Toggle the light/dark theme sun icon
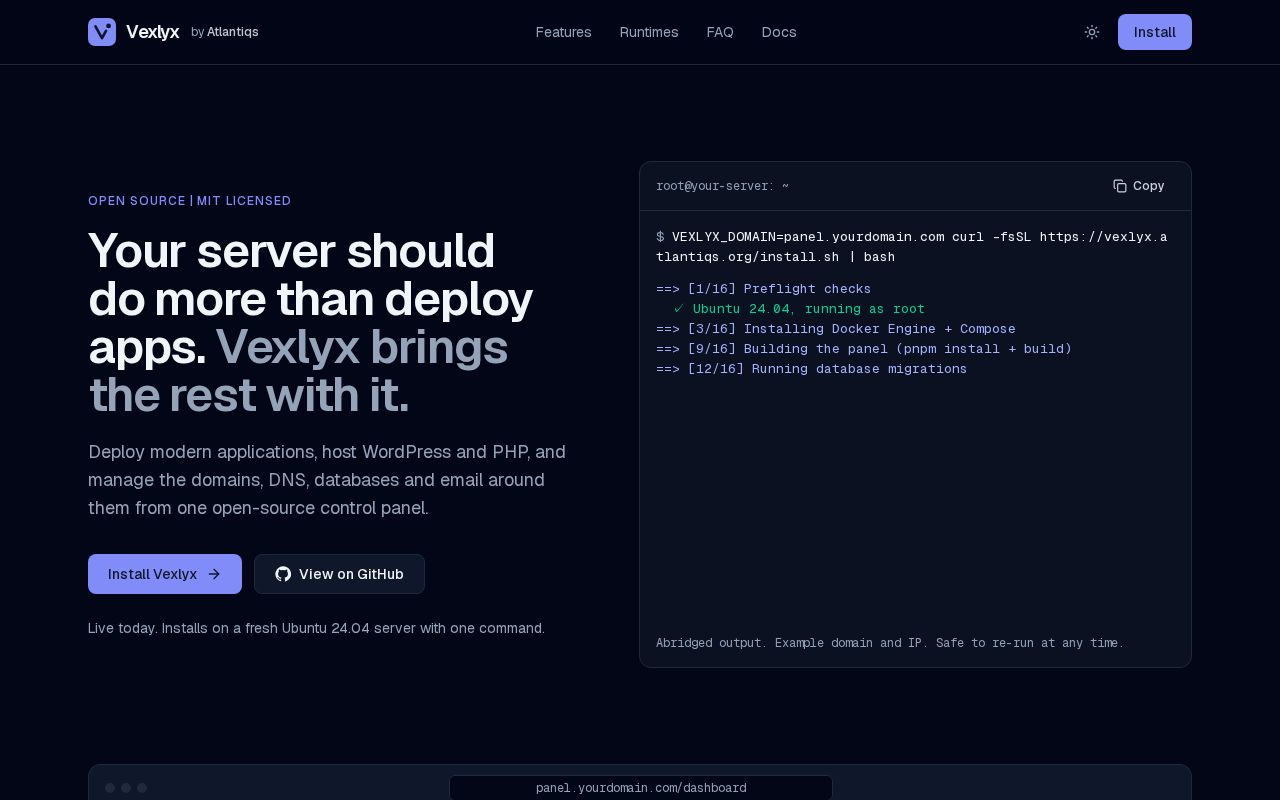This screenshot has width=1280, height=800. 1092,32
